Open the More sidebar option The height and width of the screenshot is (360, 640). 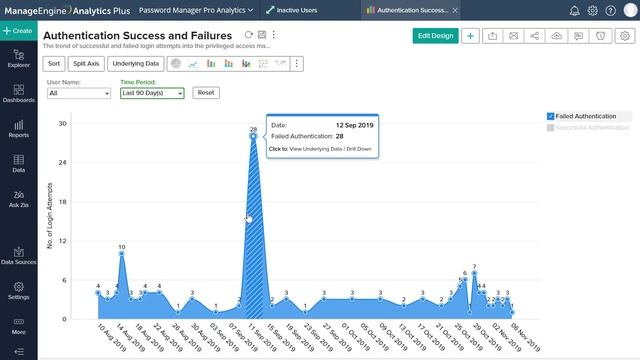18,326
